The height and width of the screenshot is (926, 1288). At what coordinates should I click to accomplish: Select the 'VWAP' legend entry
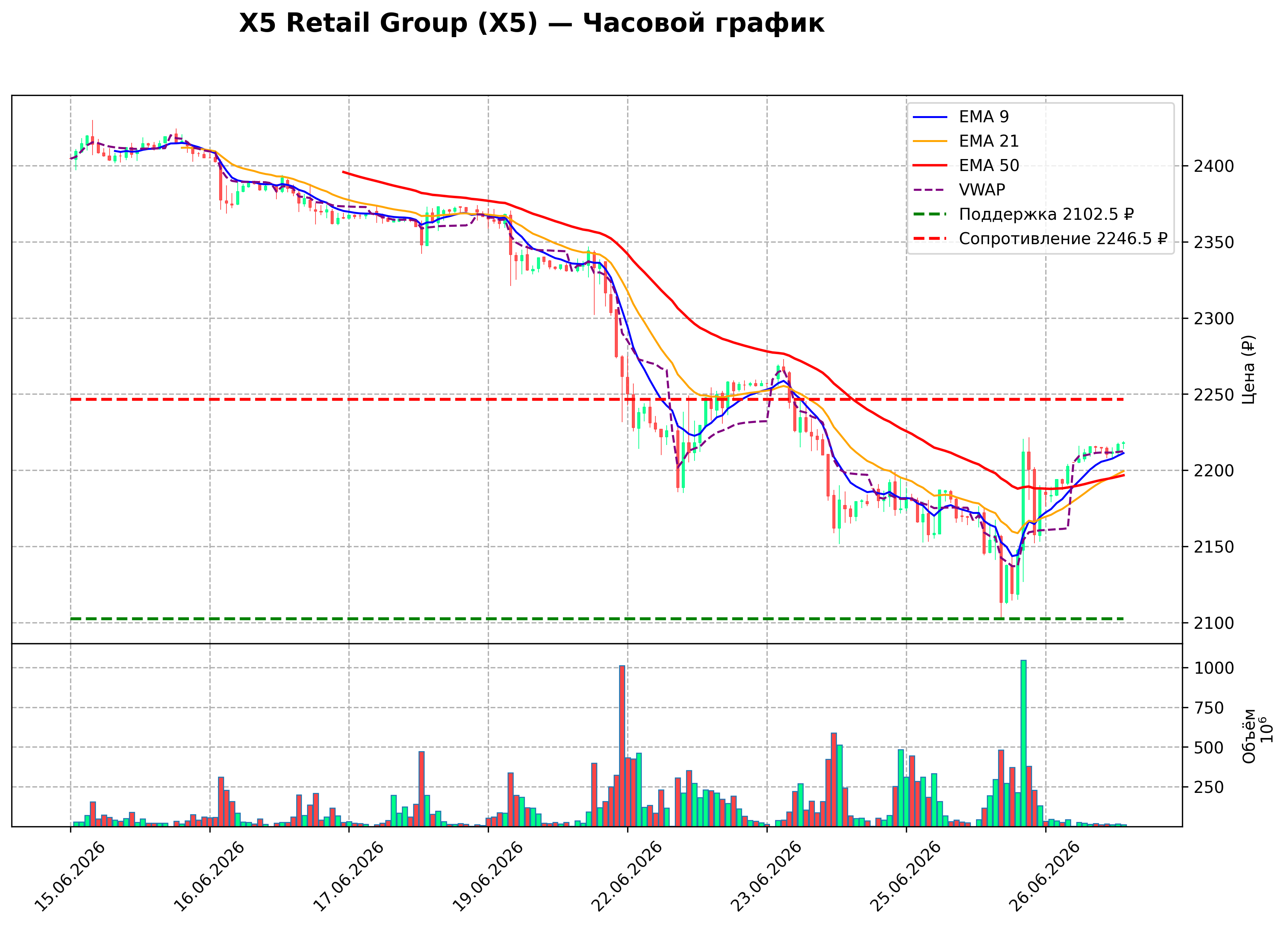tap(959, 190)
